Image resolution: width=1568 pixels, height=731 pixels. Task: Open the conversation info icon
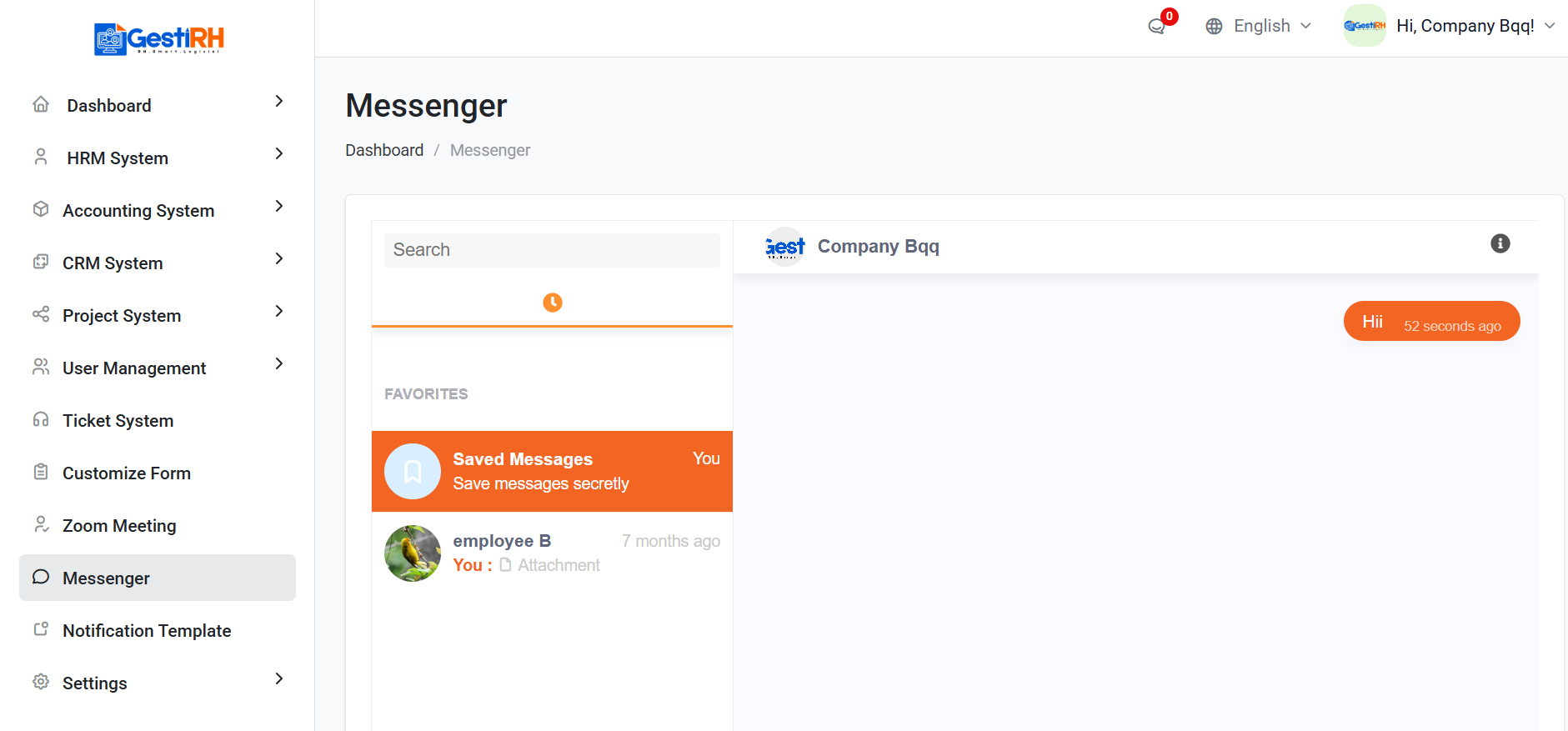tap(1500, 243)
